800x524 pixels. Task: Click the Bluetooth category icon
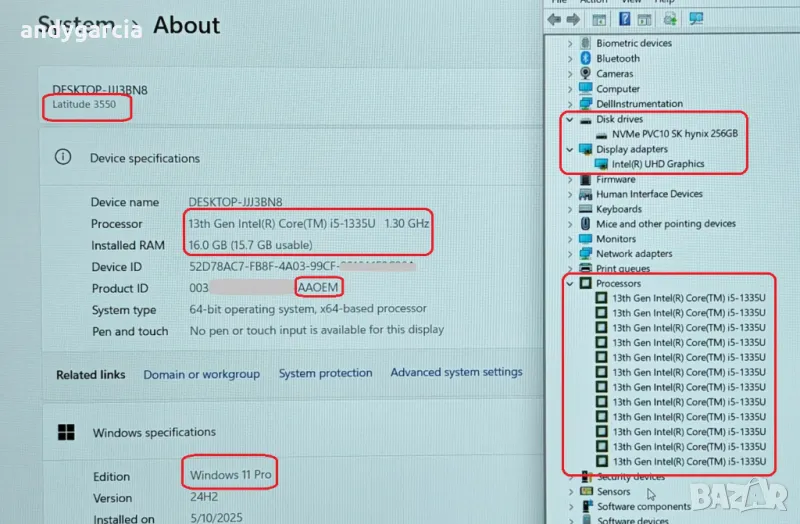(x=585, y=59)
